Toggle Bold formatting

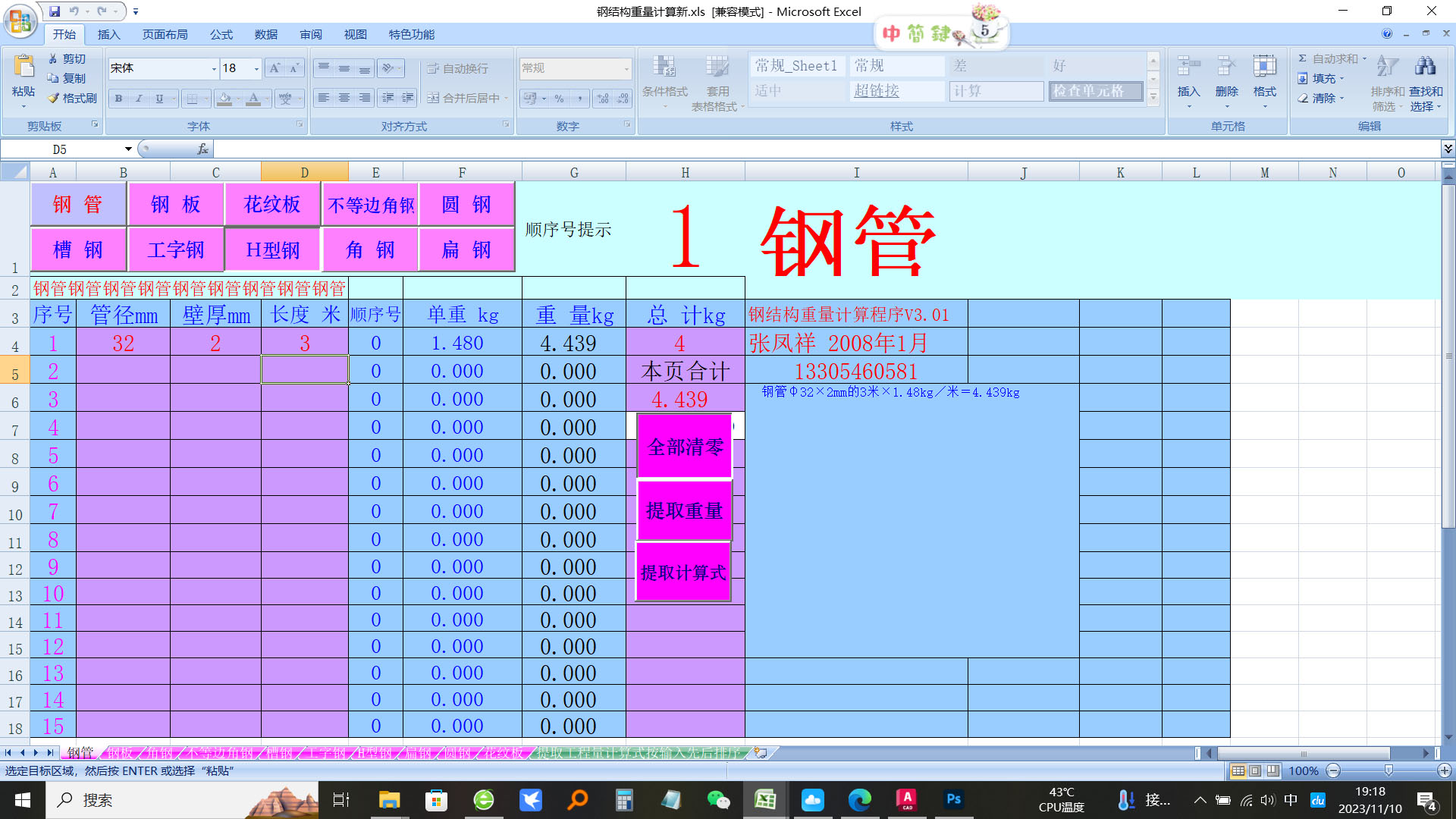118,99
